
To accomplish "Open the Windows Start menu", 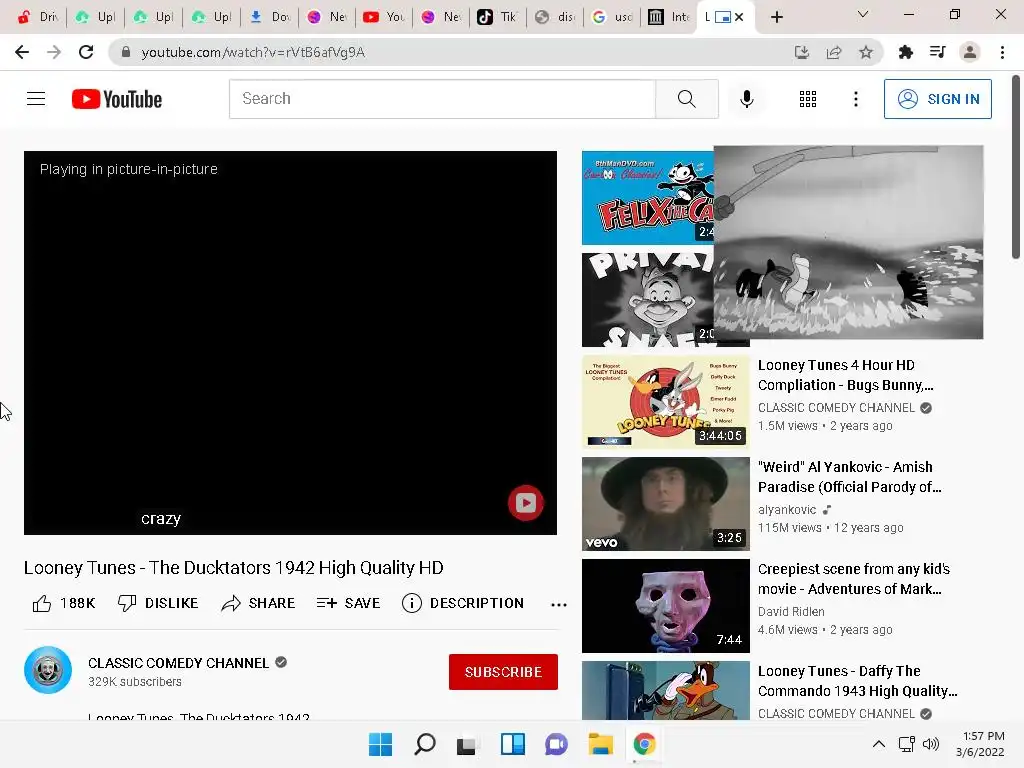I will pyautogui.click(x=380, y=744).
